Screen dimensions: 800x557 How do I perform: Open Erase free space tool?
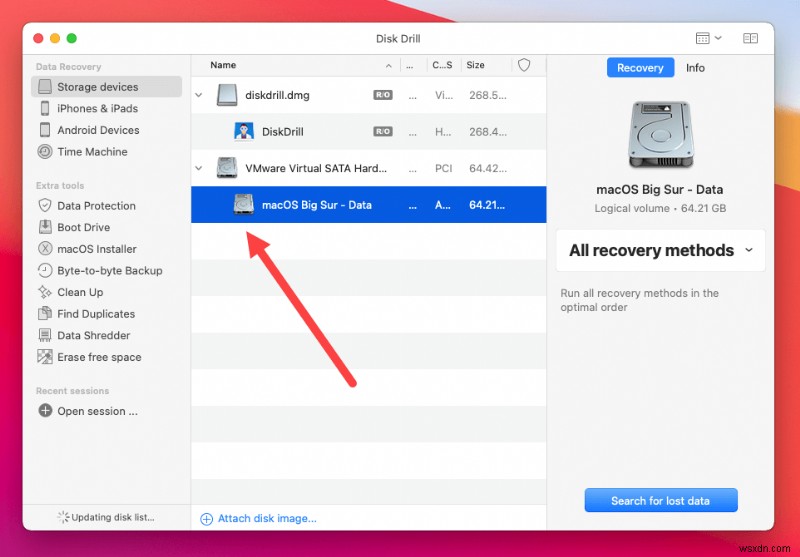99,357
